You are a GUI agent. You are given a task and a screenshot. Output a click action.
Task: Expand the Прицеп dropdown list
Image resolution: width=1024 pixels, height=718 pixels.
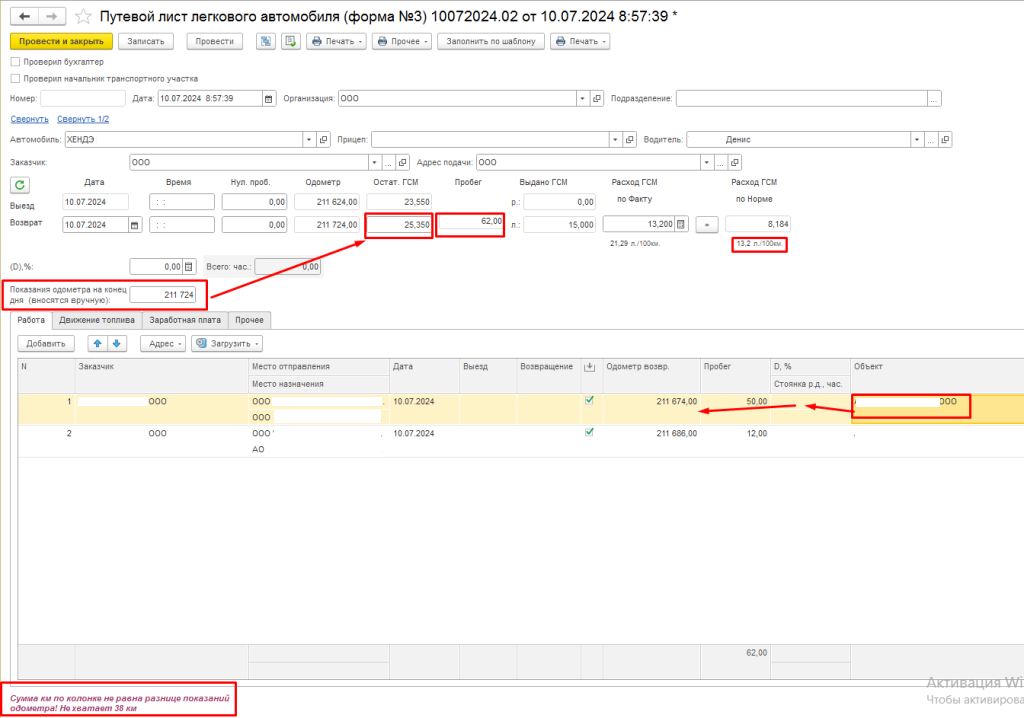615,139
